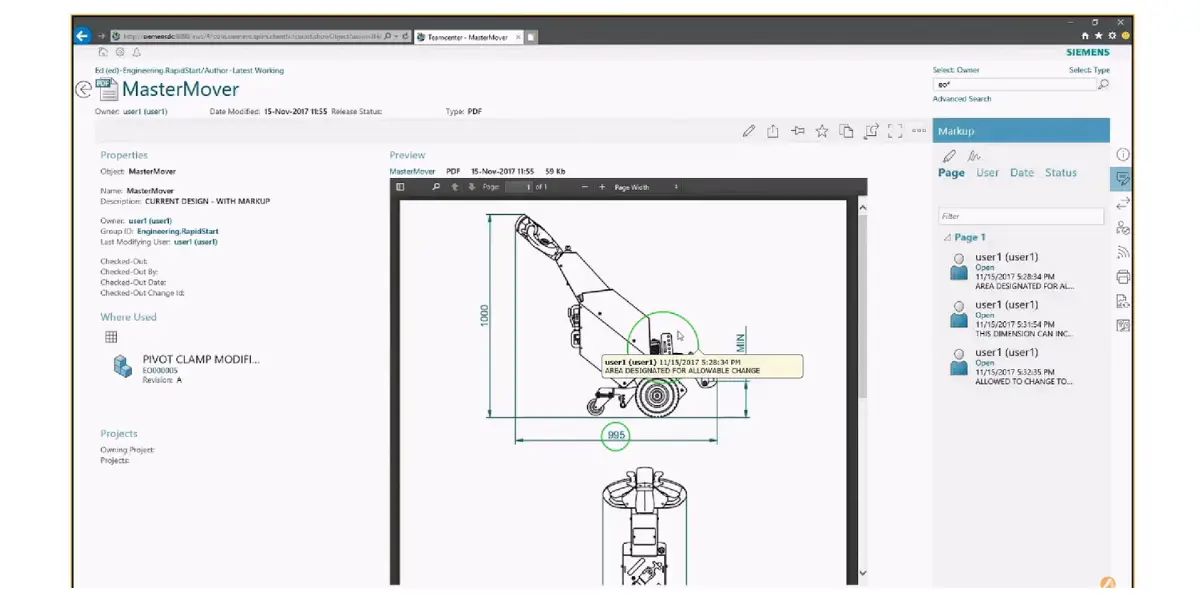This screenshot has height=600, width=1200.
Task: Click the subscribe feed icon in right sidebar
Action: tap(1123, 252)
